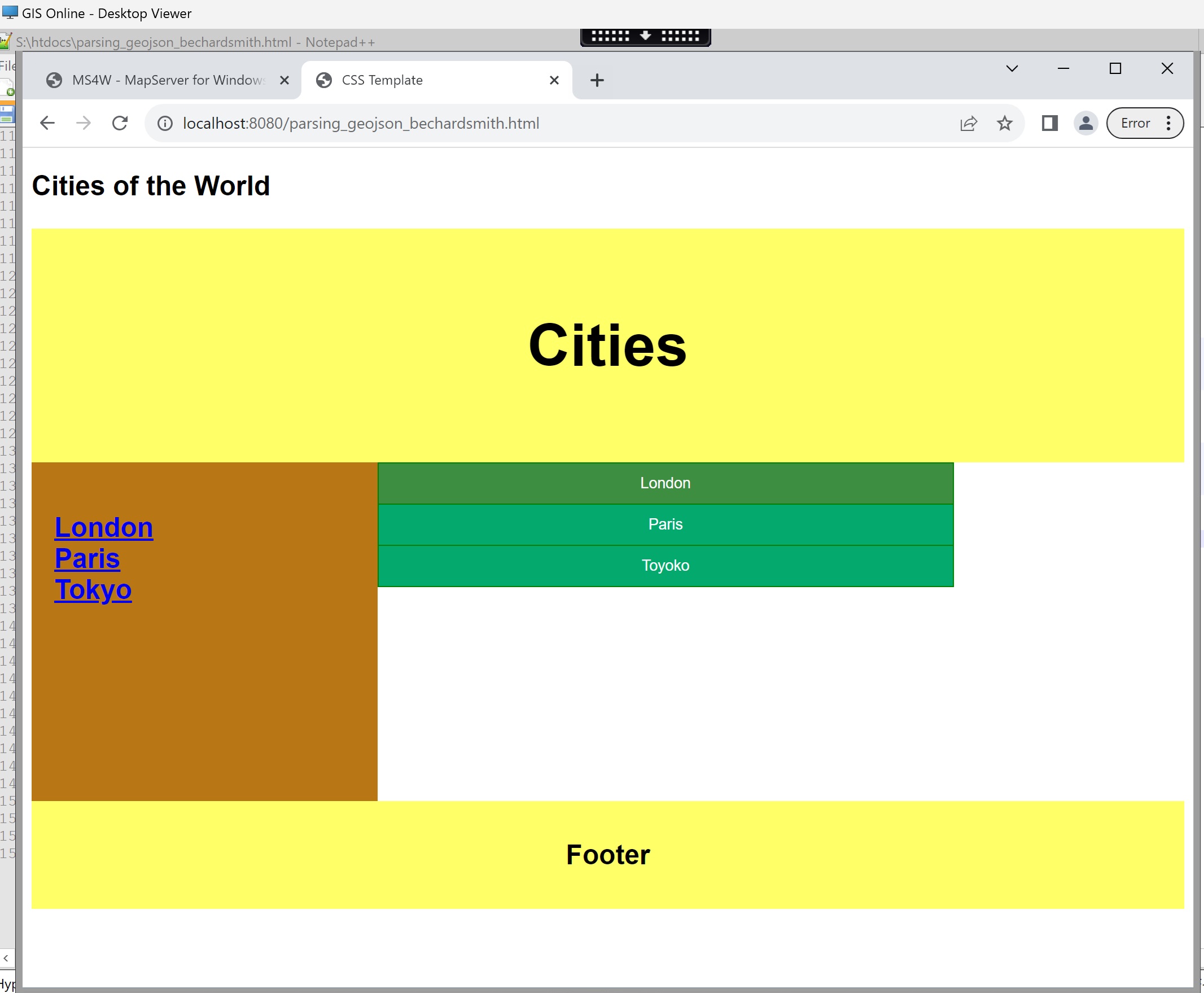Screen dimensions: 1204x993
Task: Click the share page icon
Action: pos(969,123)
